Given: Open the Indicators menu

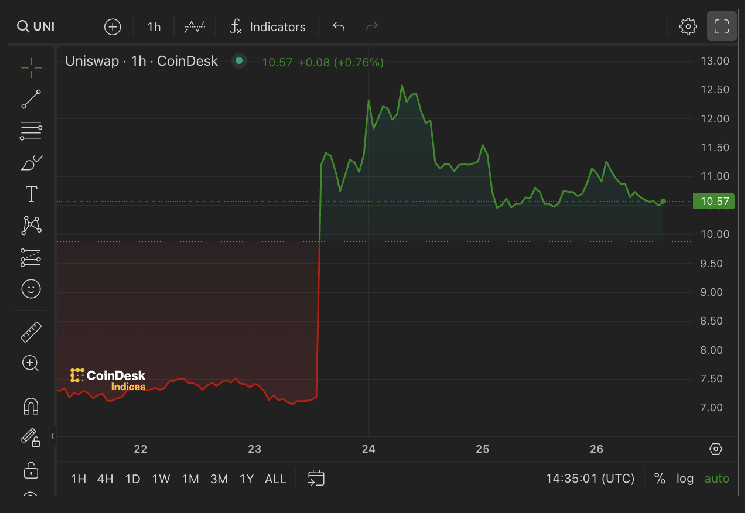Looking at the screenshot, I should point(267,26).
